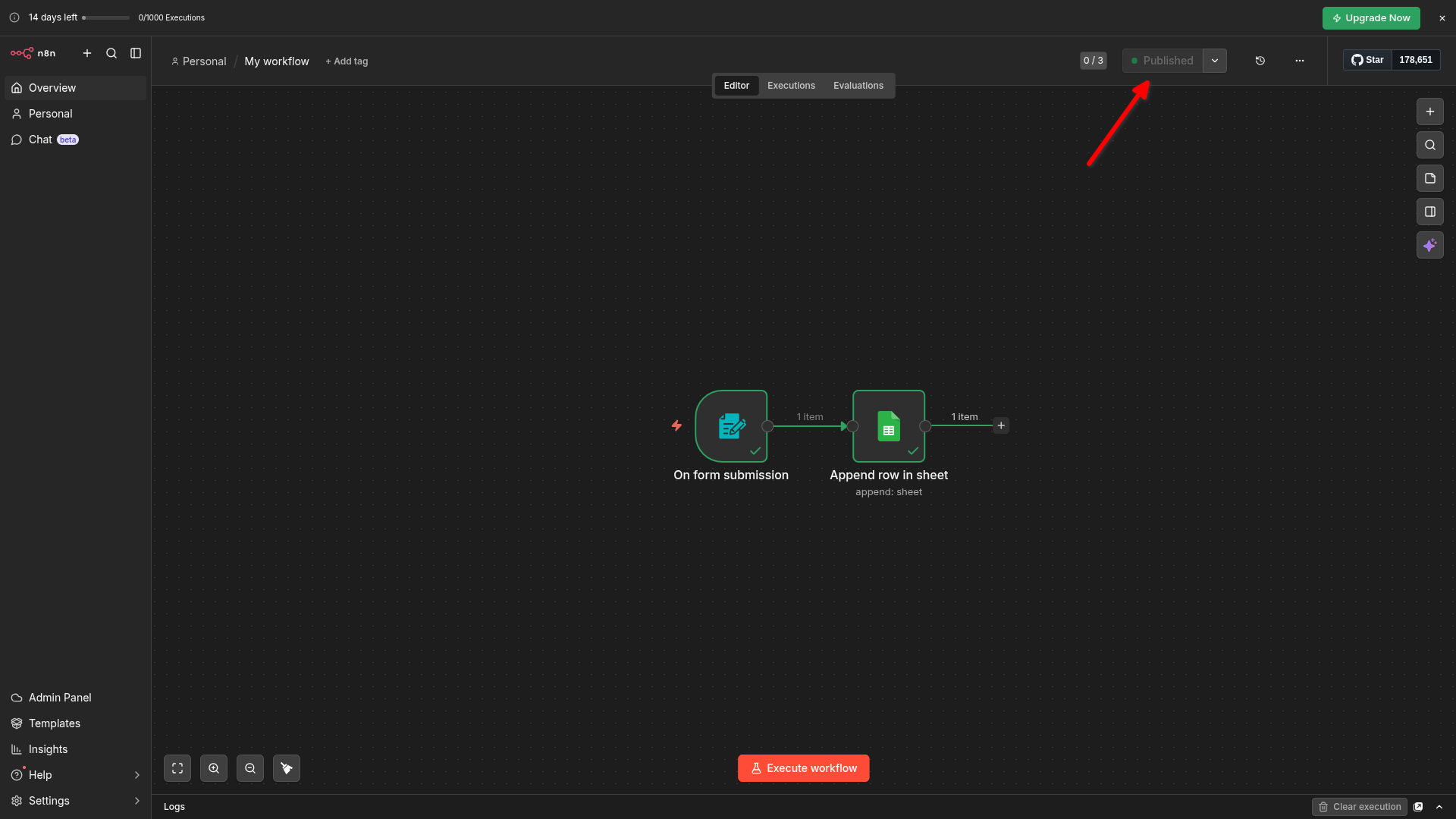Switch to the Evaluations tab
This screenshot has height=819, width=1456.
[x=858, y=86]
